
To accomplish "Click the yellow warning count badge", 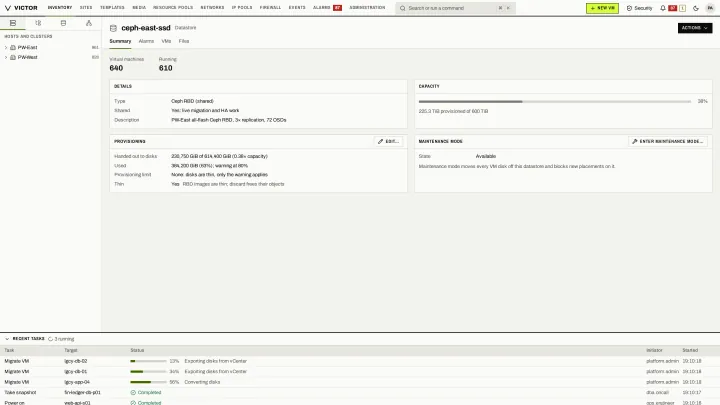I will (x=682, y=8).
